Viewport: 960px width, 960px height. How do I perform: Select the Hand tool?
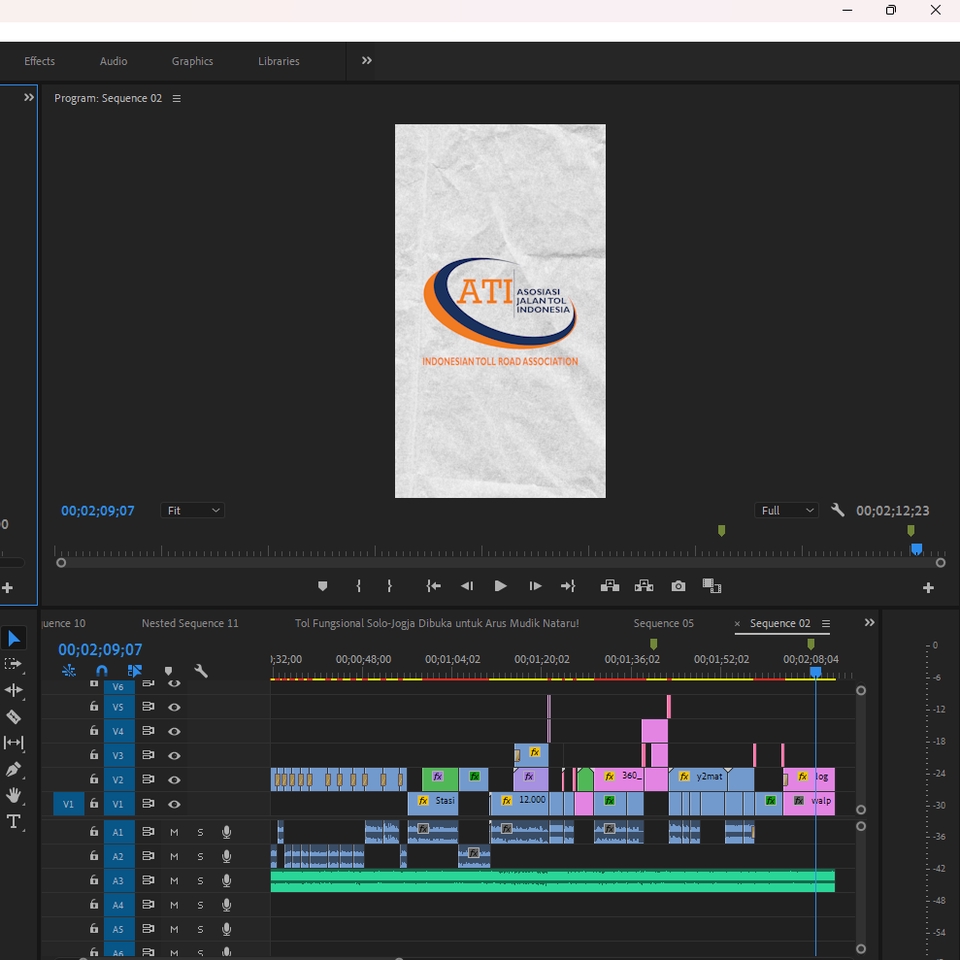click(14, 796)
